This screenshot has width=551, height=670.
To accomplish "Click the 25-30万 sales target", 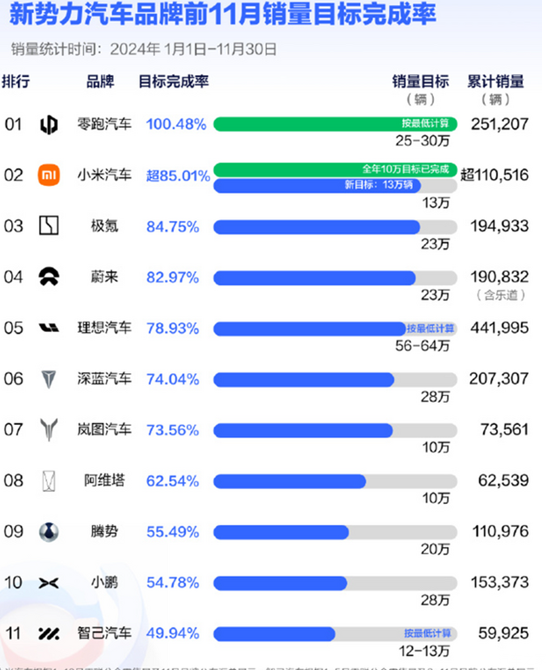I will point(422,141).
